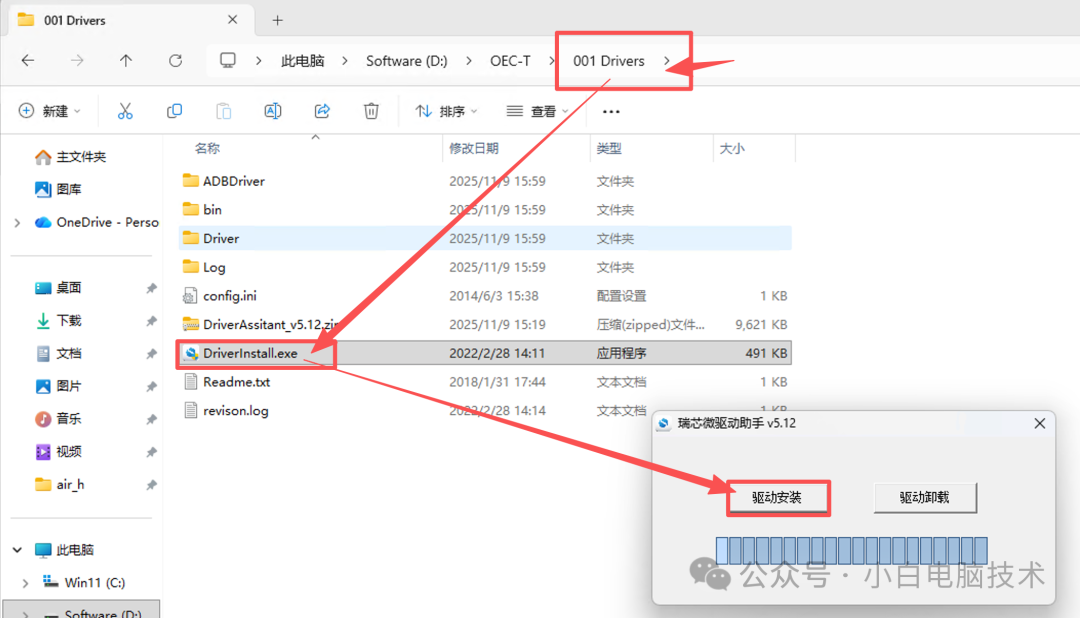The image size is (1080, 618).
Task: Open the 新建 dropdown menu
Action: 50,111
